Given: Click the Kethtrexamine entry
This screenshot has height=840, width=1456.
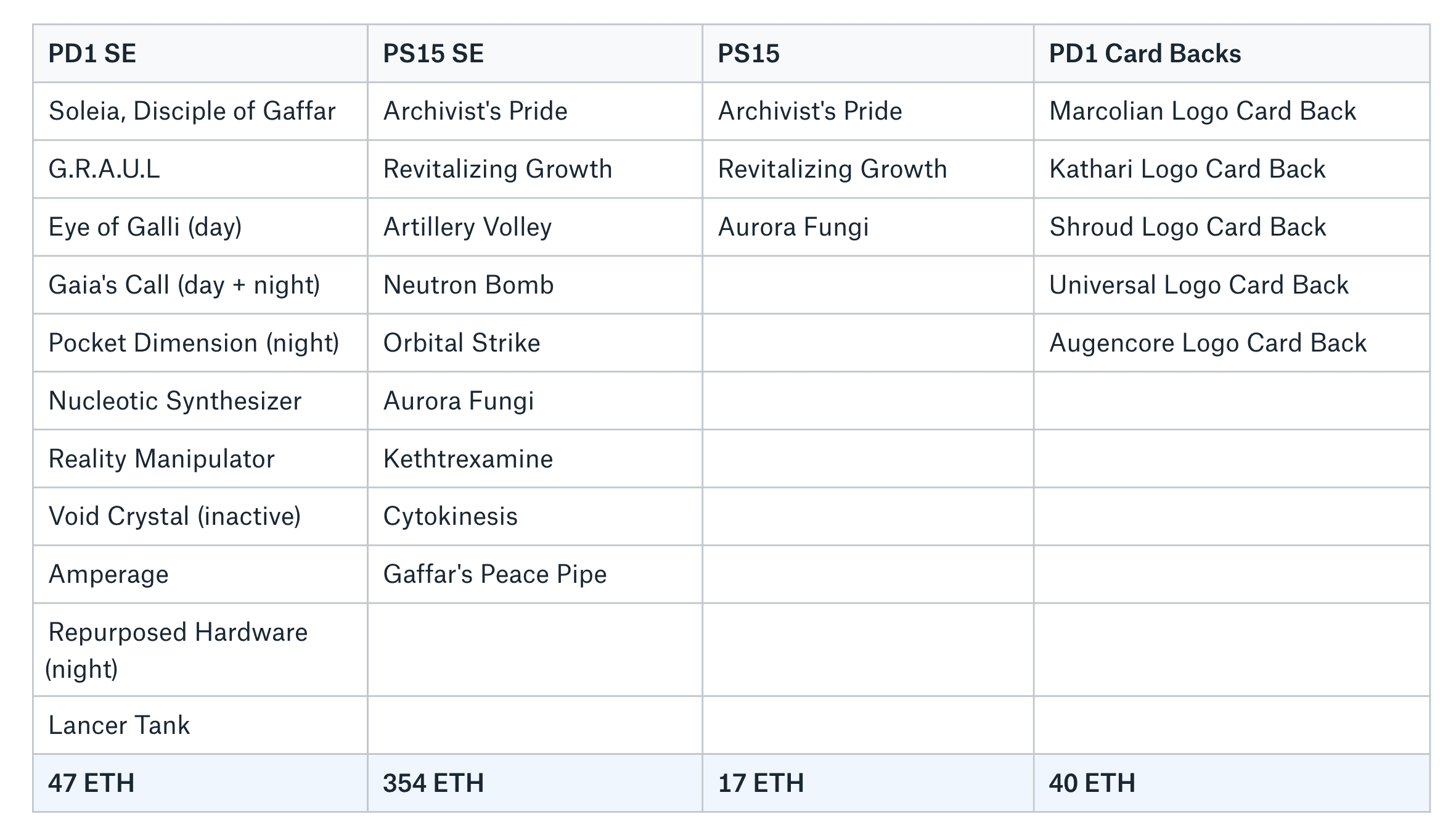Looking at the screenshot, I should pyautogui.click(x=535, y=459).
